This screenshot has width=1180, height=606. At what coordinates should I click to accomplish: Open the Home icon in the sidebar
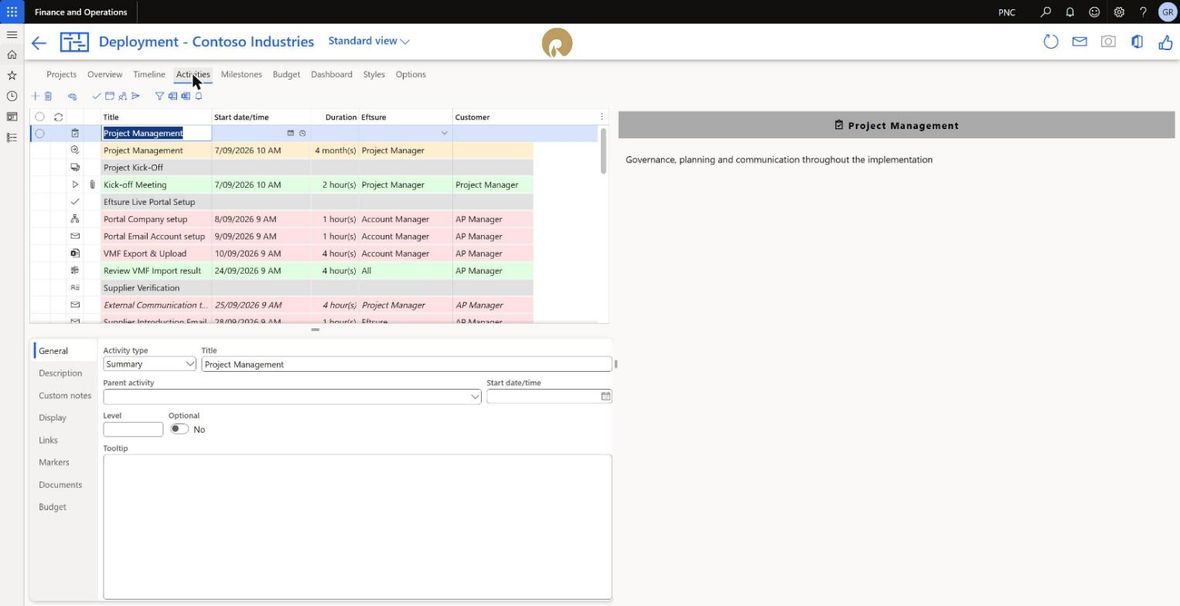(12, 55)
